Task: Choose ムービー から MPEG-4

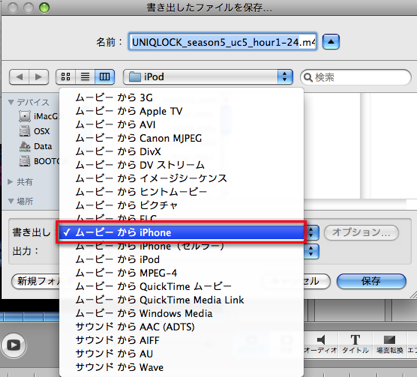Action: tap(181, 273)
